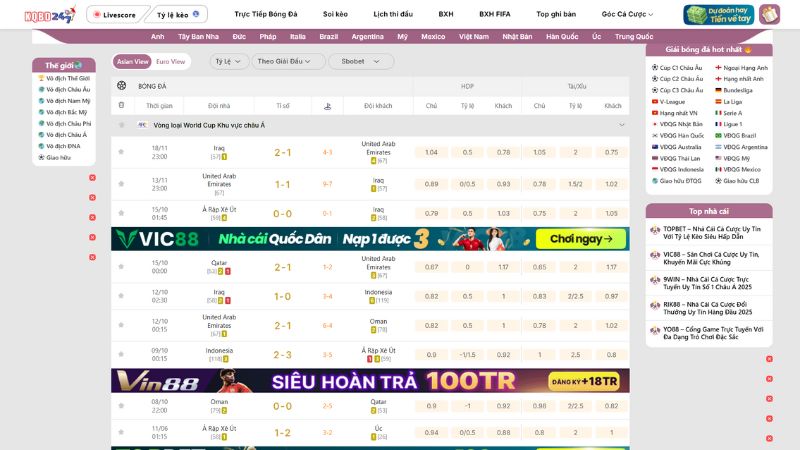The width and height of the screenshot is (800, 450).
Task: Star the Qatar vs United Arab Emirates match
Action: [x=121, y=267]
